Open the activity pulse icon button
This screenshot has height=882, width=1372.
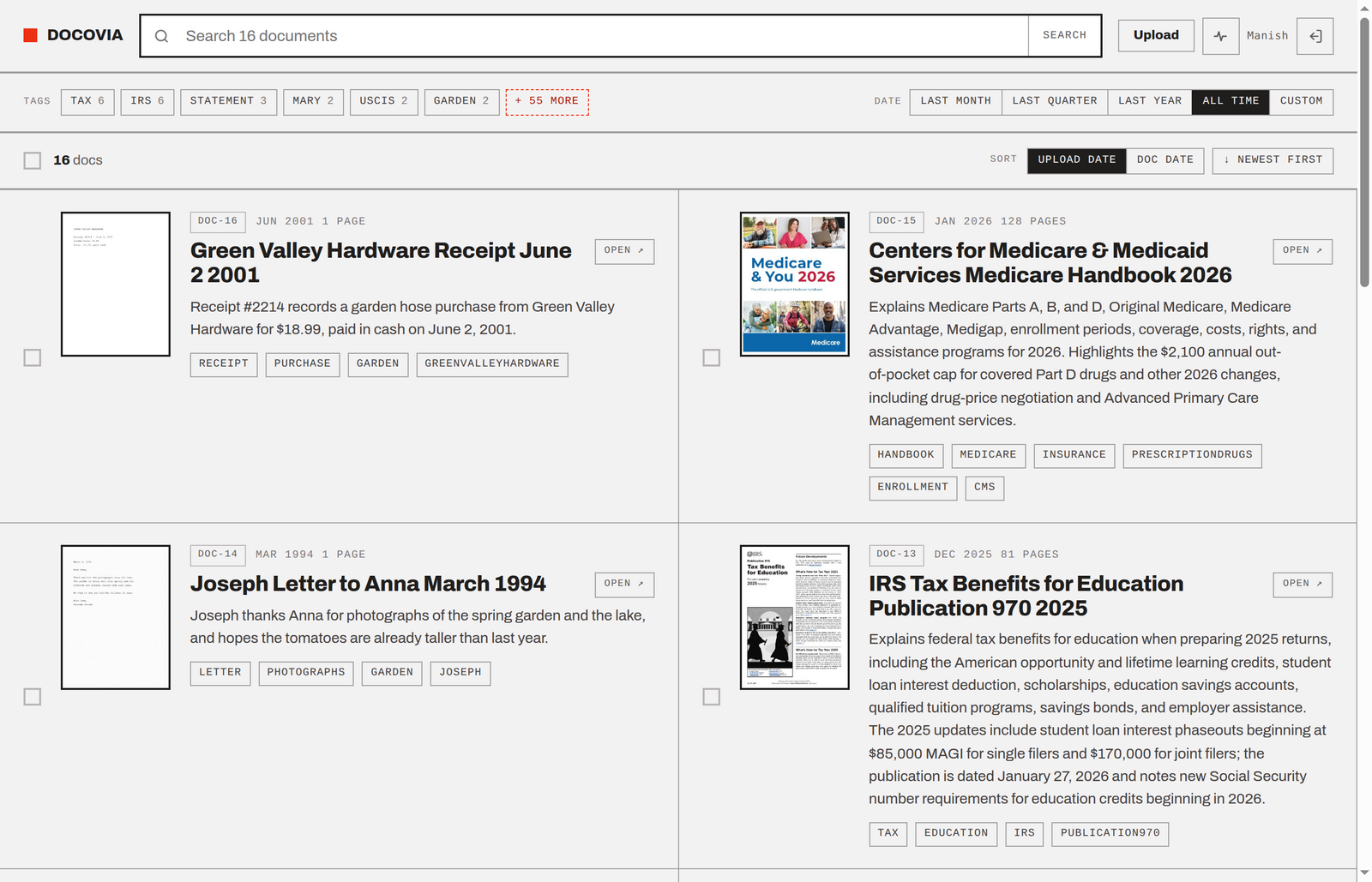point(1220,36)
